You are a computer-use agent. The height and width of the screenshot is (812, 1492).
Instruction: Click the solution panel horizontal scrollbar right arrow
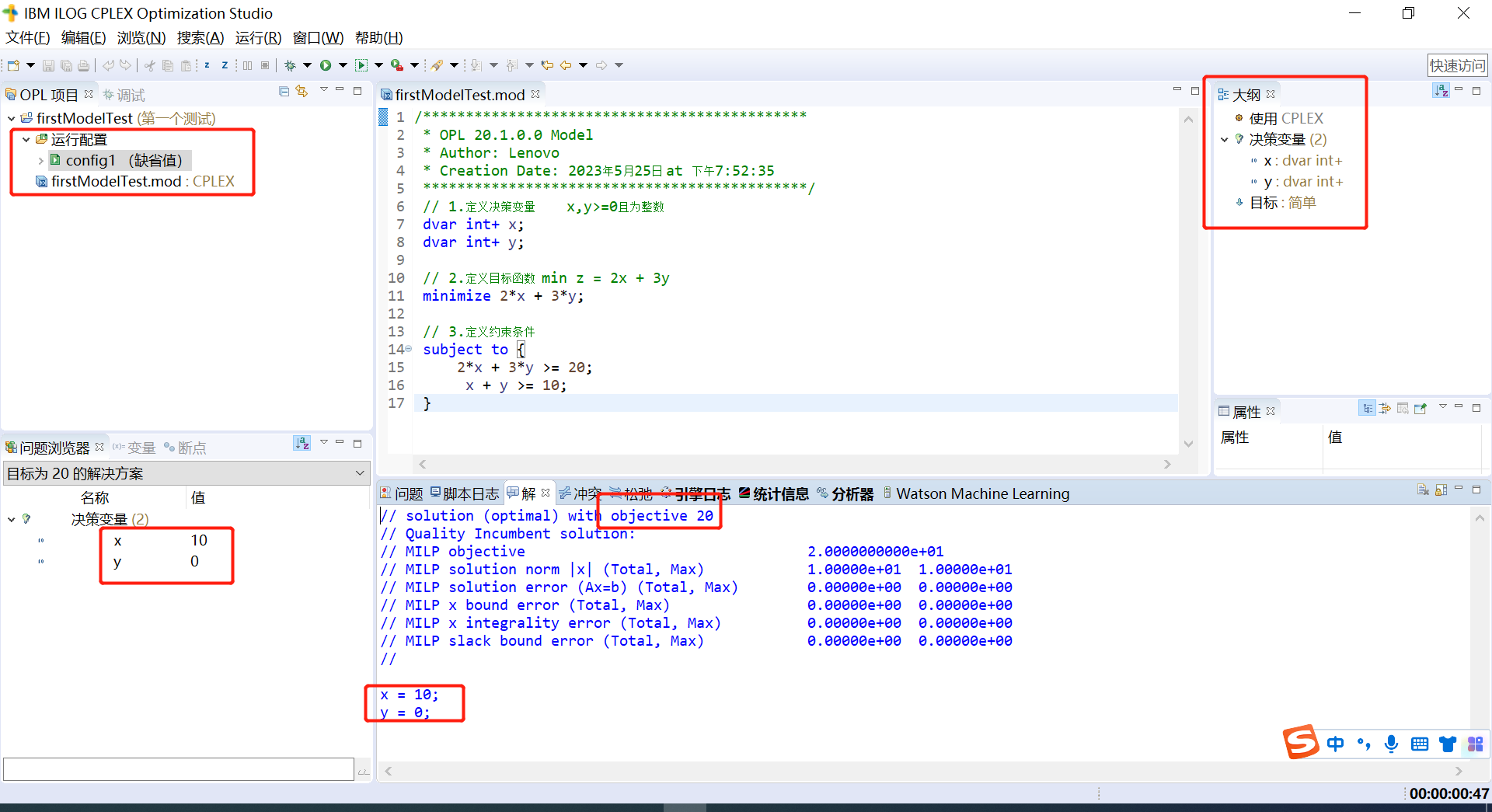pos(1459,771)
